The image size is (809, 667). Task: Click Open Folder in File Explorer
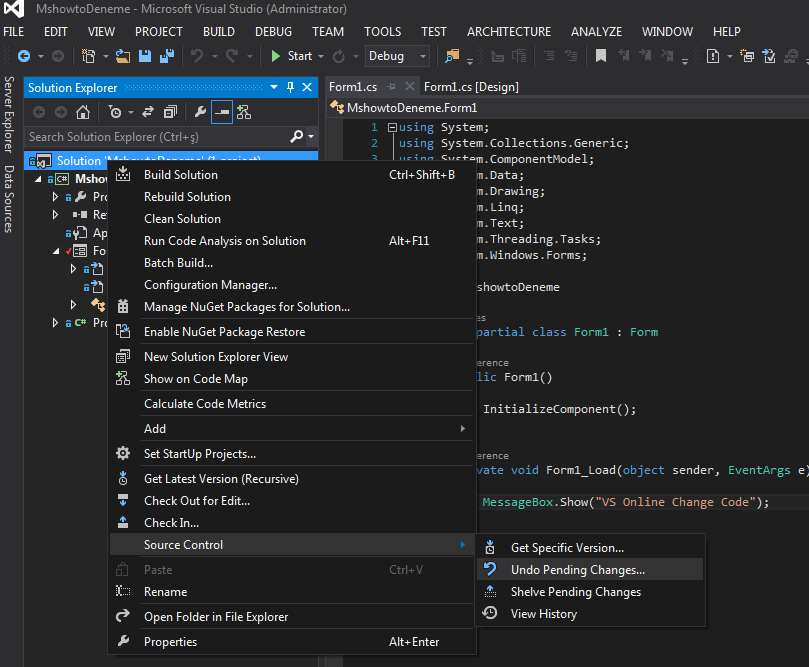[x=292, y=617]
